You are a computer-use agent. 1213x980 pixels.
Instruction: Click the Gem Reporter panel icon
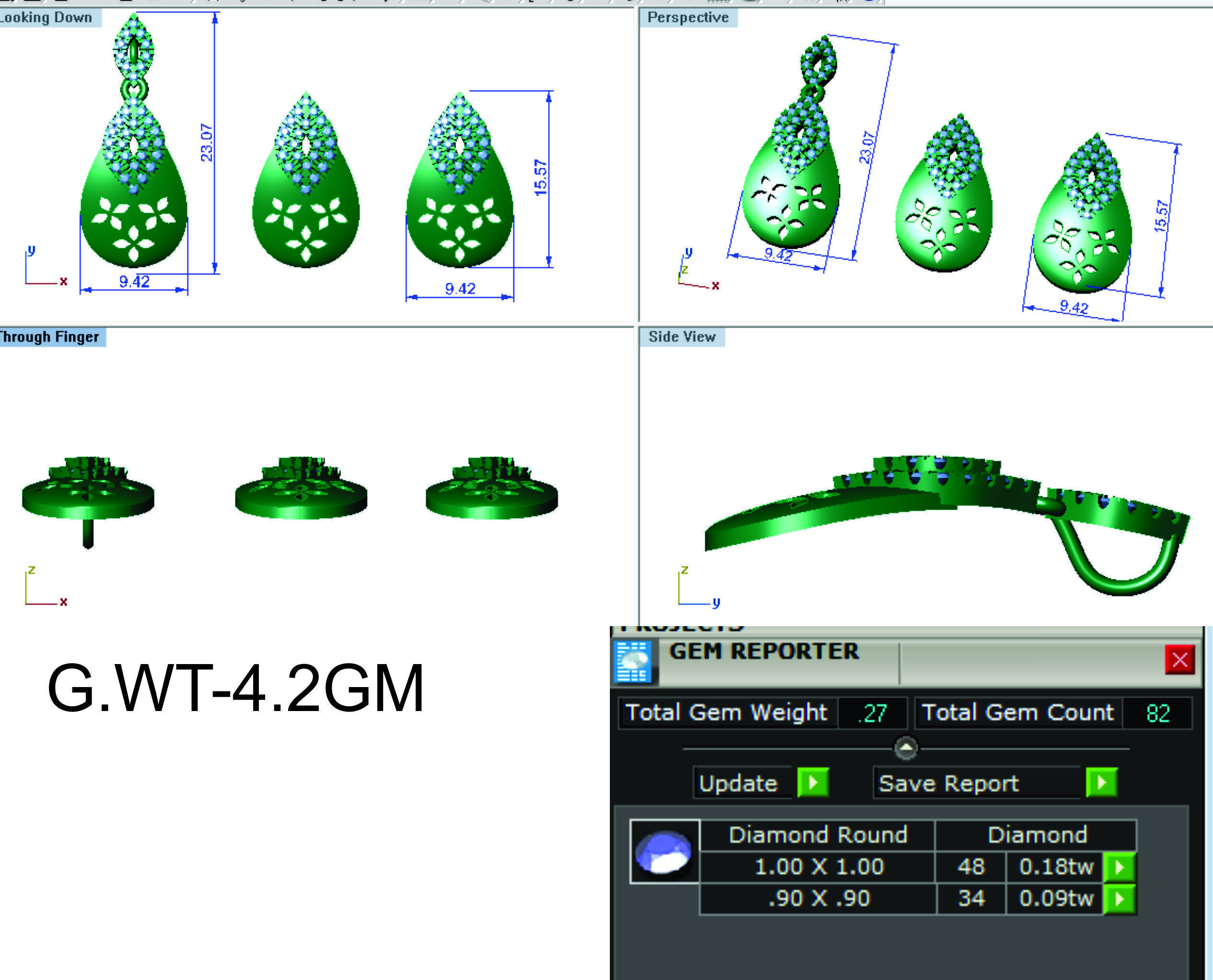[632, 661]
